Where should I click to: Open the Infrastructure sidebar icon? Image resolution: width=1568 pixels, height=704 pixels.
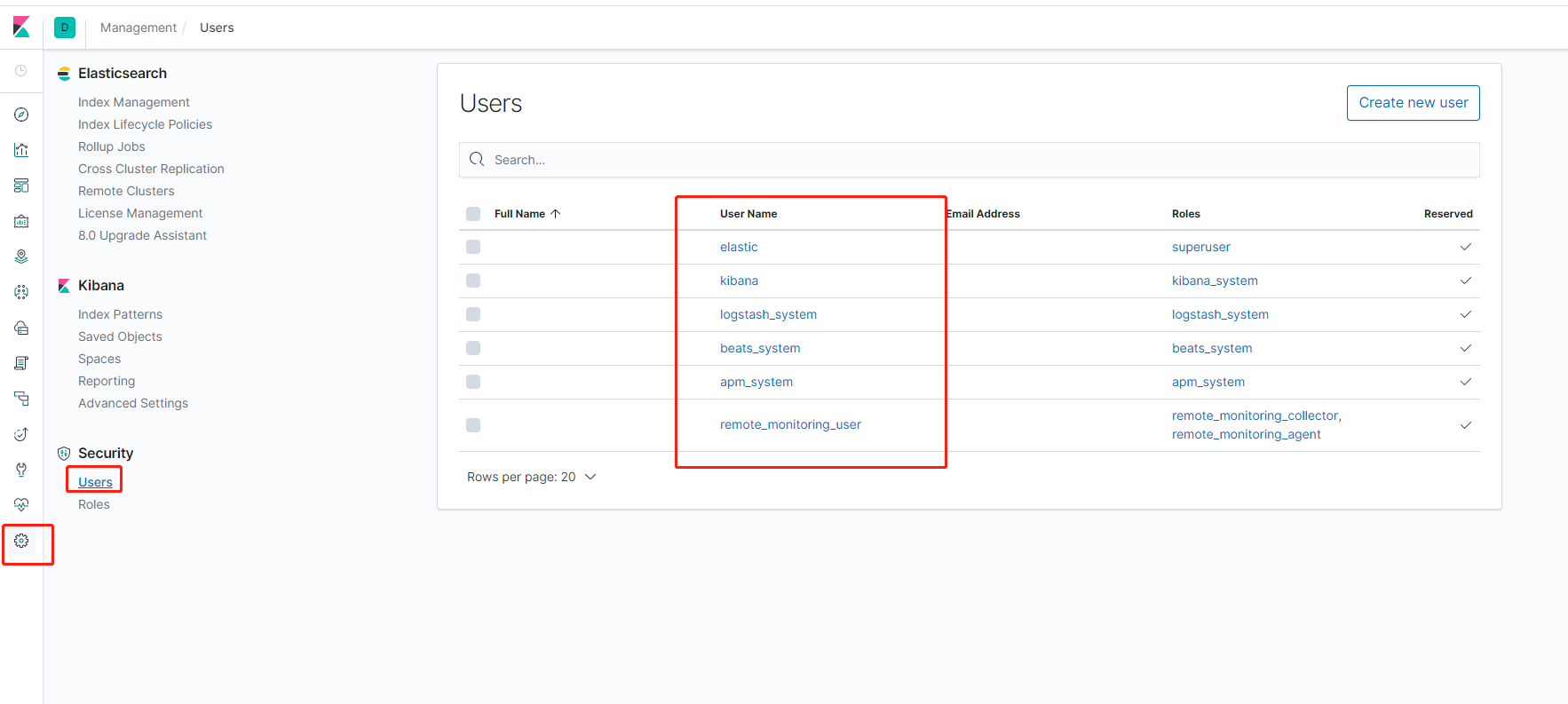click(x=21, y=328)
